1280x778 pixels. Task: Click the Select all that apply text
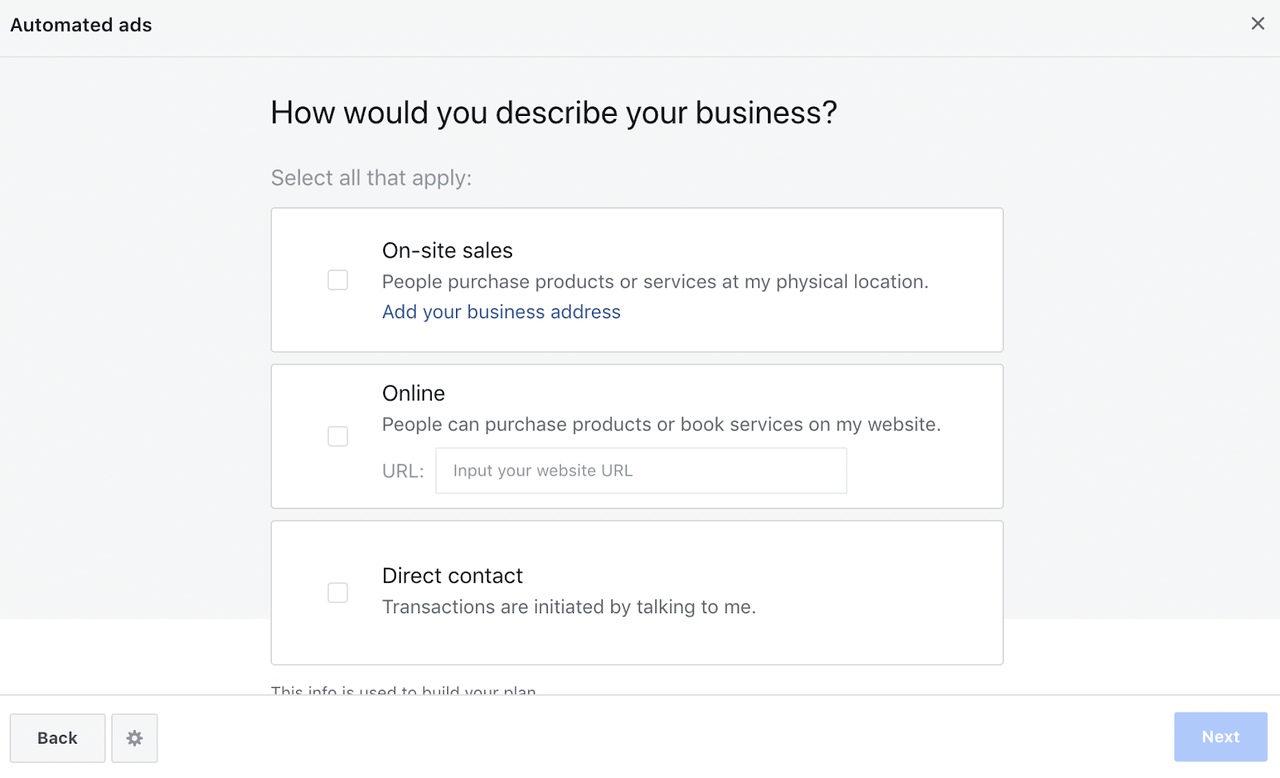click(x=371, y=178)
